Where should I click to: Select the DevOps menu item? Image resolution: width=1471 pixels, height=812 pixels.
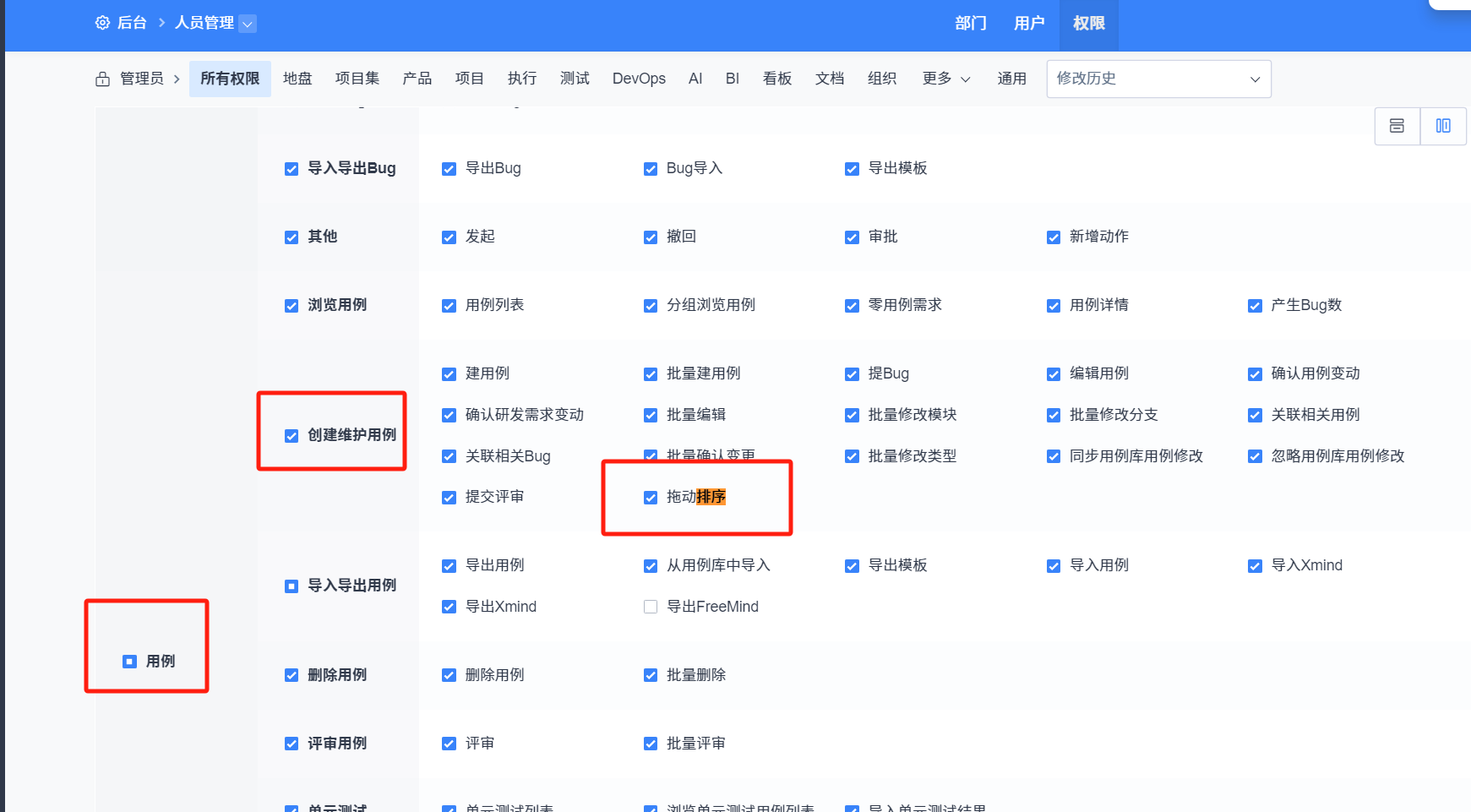[639, 79]
